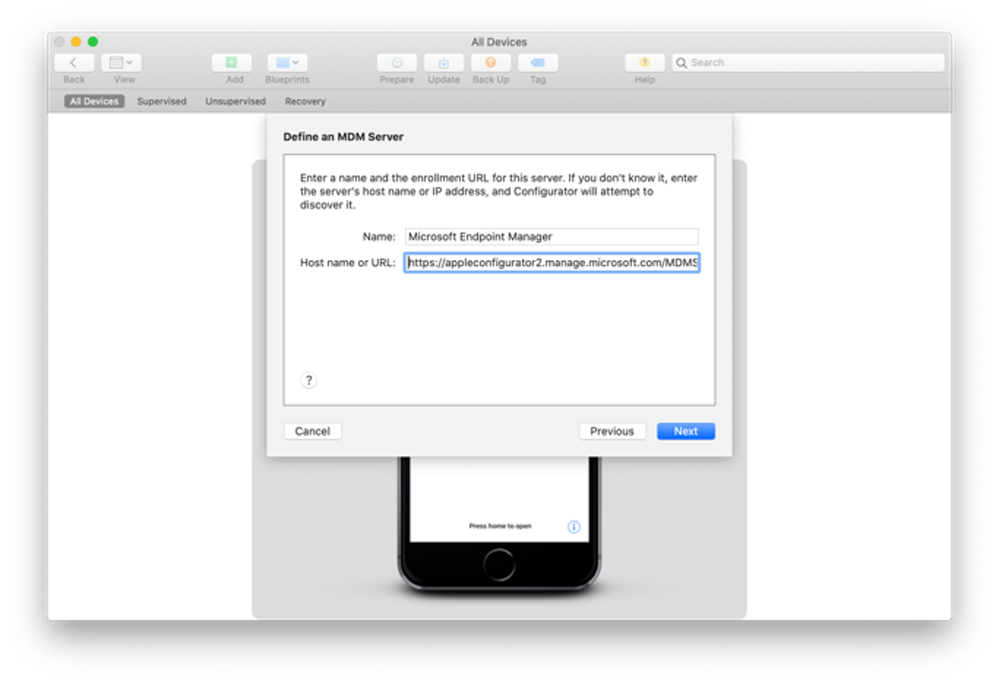Click the Update device icon
999x683 pixels.
pos(443,62)
